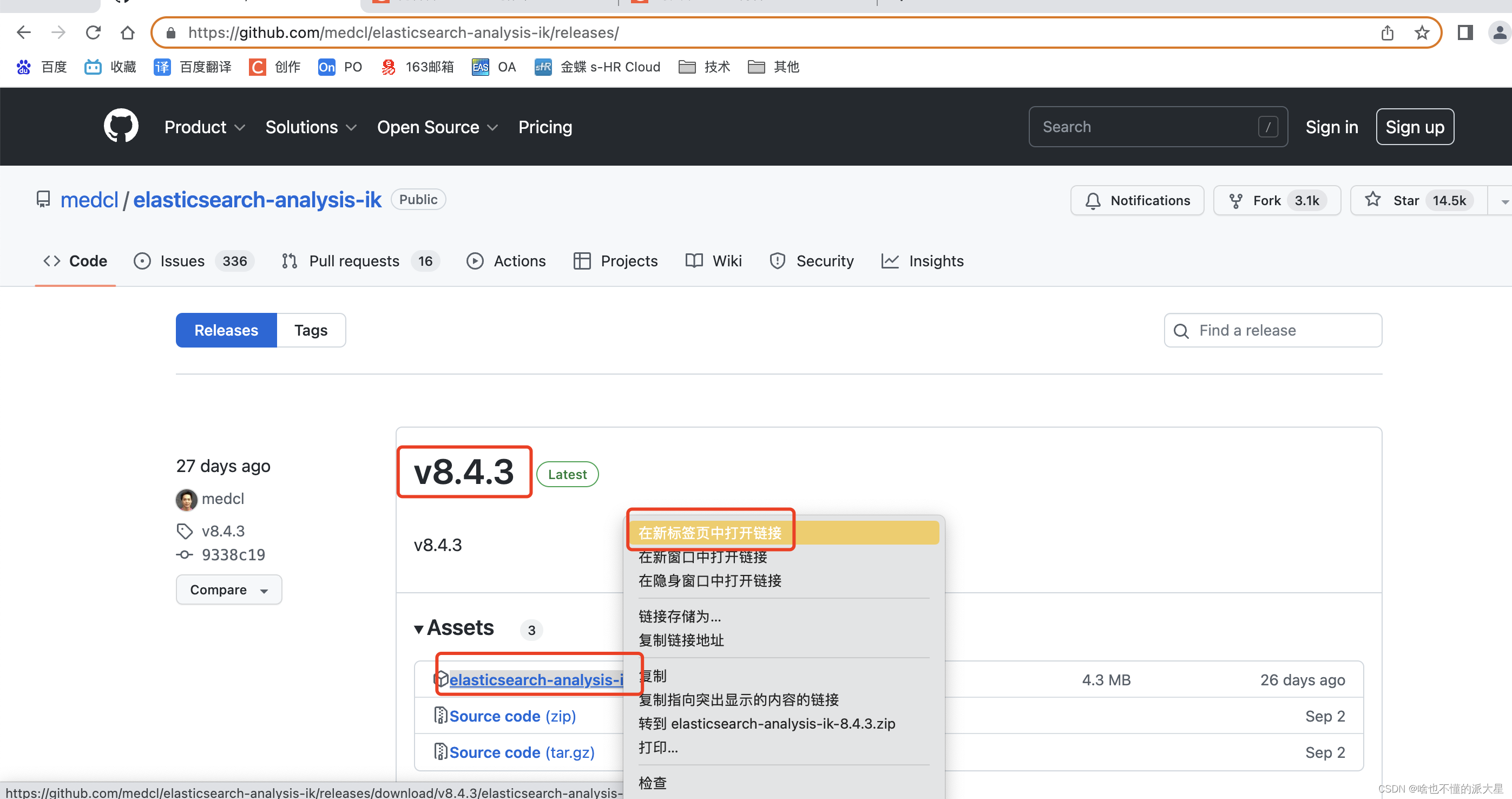Switch to the Code tab
Screen dimensions: 1512x799
tap(75, 261)
